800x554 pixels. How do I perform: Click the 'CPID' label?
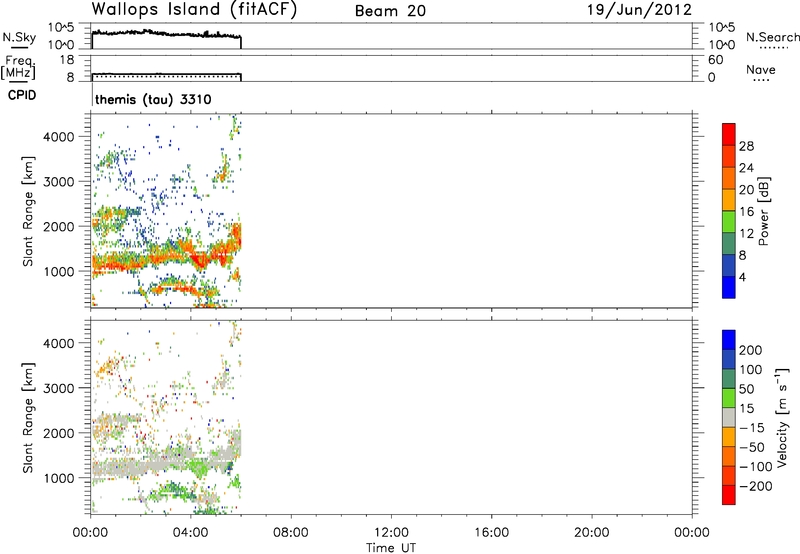pyautogui.click(x=22, y=95)
